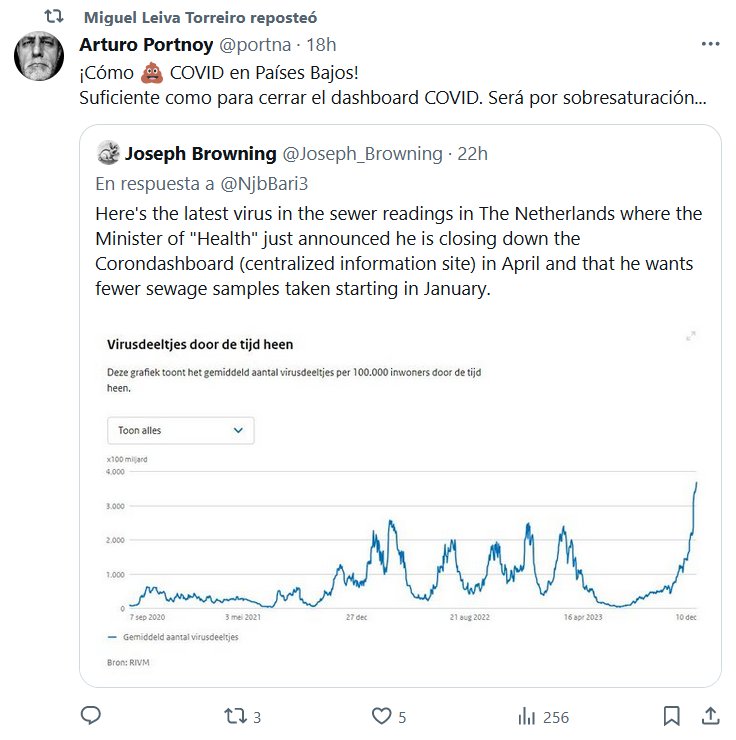Click the chevron in Toon alles selector
This screenshot has height=740, width=736.
pyautogui.click(x=238, y=430)
